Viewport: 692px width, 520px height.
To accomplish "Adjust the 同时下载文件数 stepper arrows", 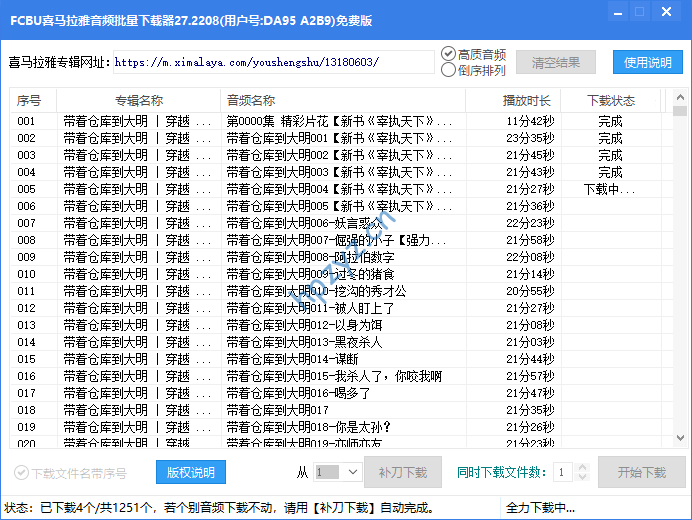I will (567, 472).
